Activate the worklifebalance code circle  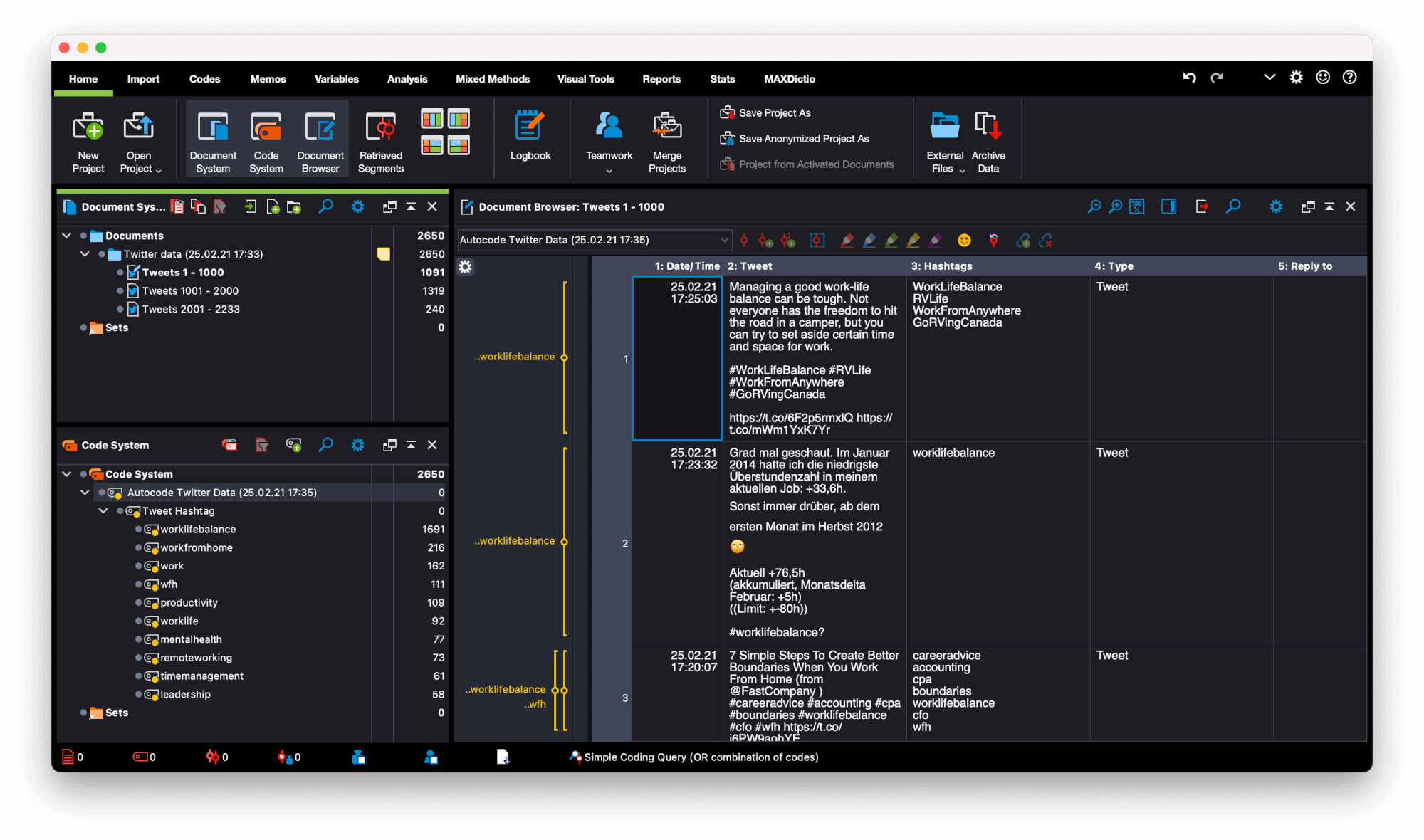138,530
